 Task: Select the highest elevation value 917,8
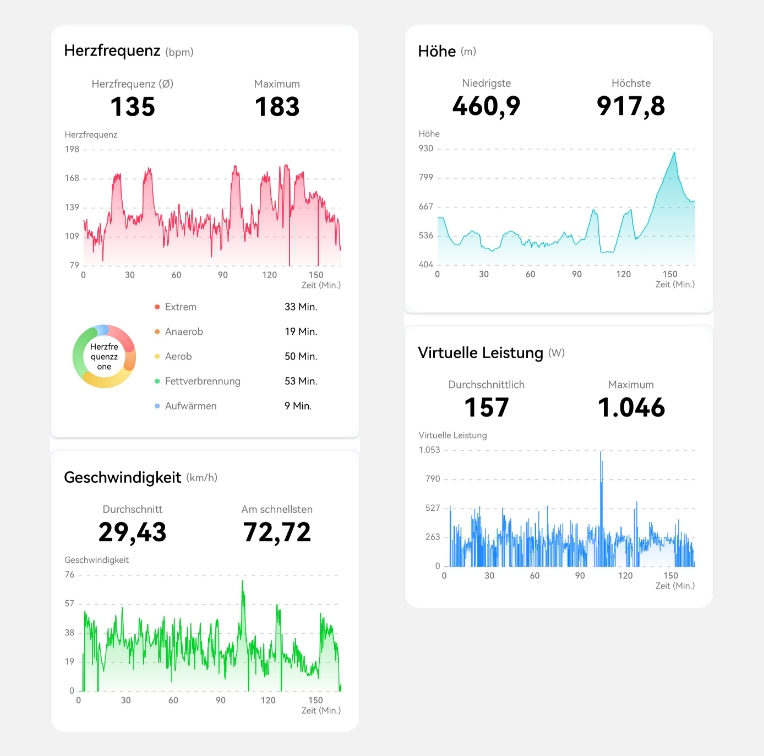tap(631, 105)
